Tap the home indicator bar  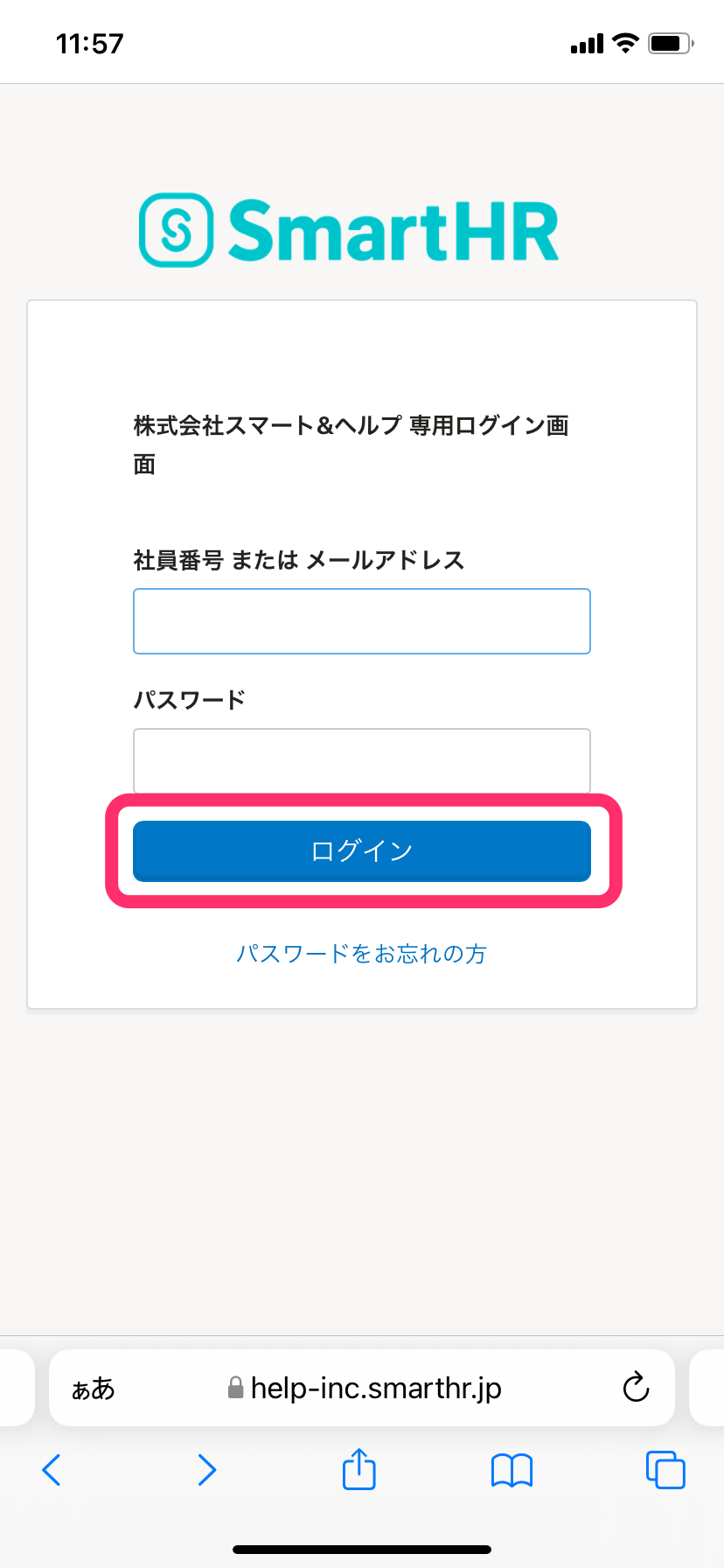pos(362,1550)
